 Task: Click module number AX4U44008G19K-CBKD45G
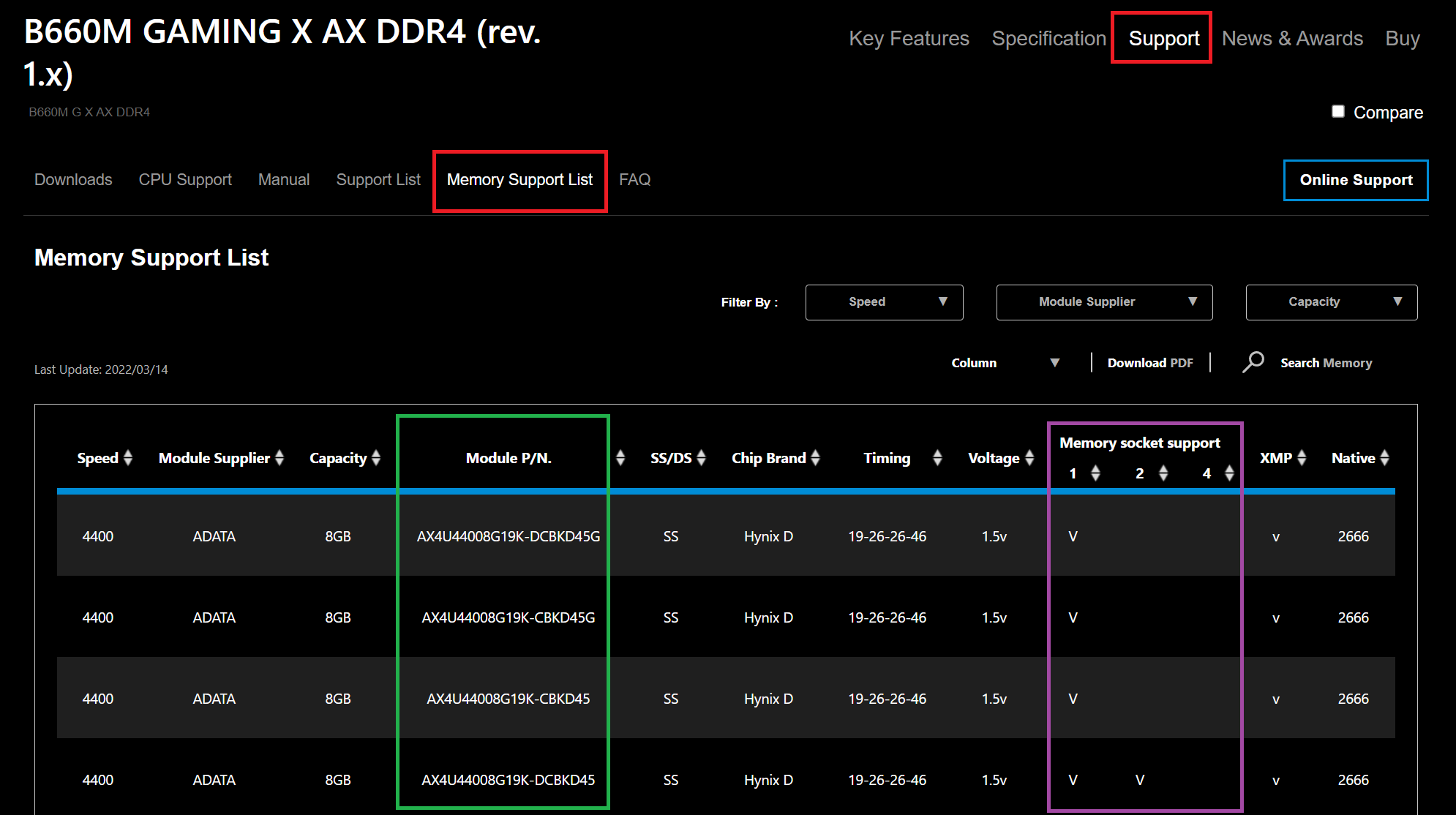point(509,617)
